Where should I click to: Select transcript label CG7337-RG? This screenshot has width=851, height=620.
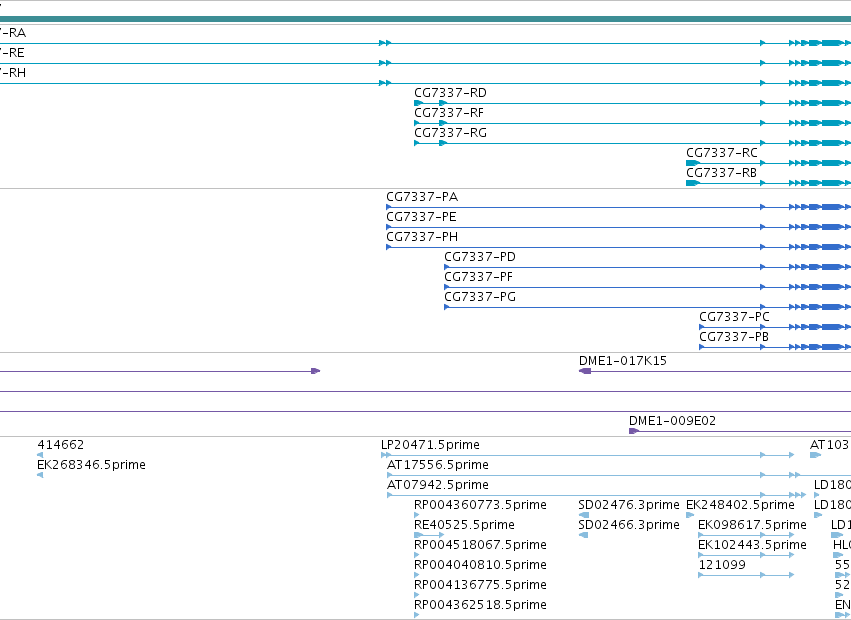pos(450,133)
